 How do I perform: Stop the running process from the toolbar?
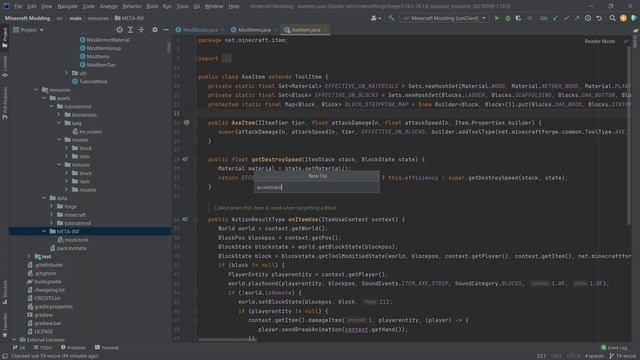coord(529,18)
